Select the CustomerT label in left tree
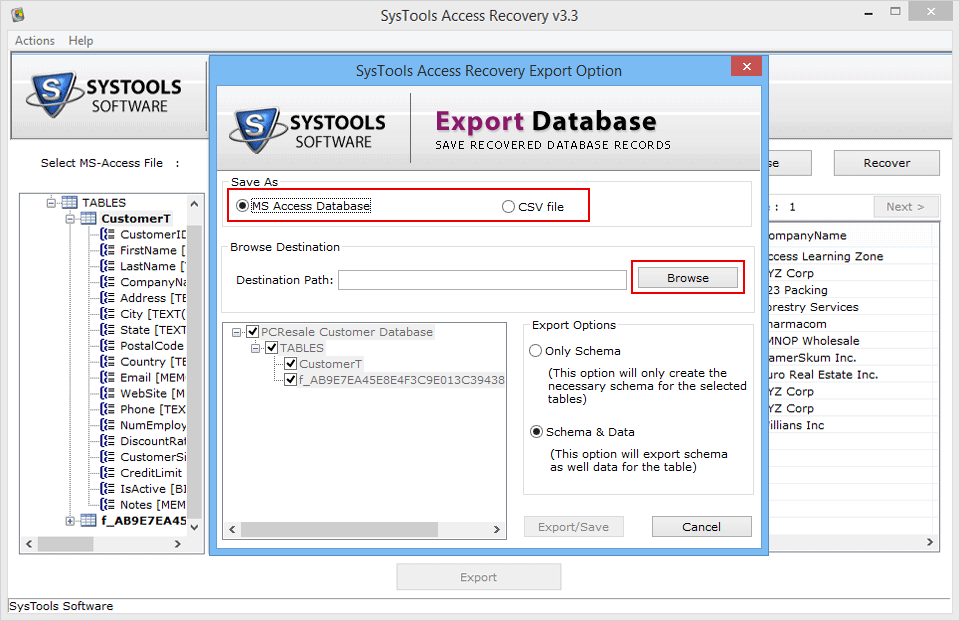960x621 pixels. [x=136, y=219]
